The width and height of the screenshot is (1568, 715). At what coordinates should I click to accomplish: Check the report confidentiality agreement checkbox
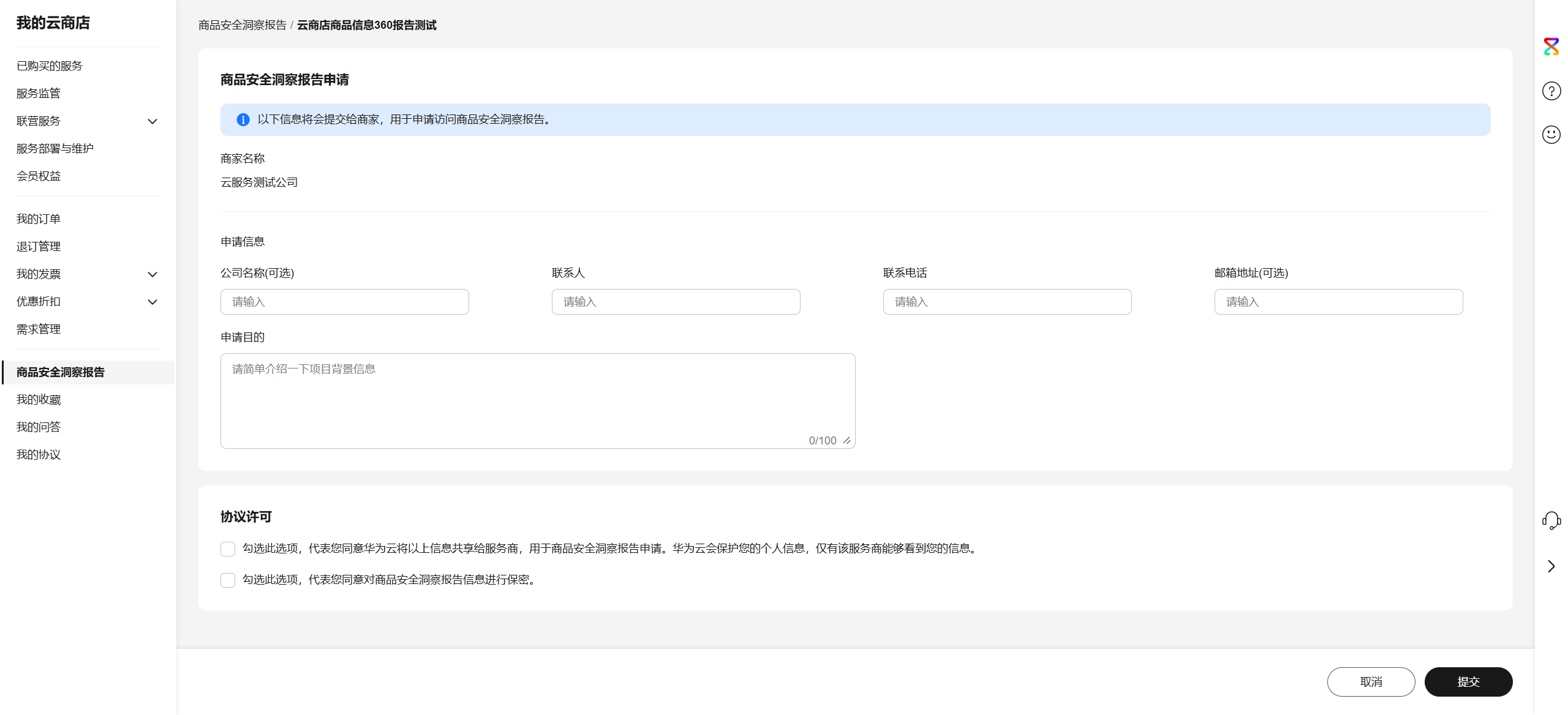coord(228,580)
